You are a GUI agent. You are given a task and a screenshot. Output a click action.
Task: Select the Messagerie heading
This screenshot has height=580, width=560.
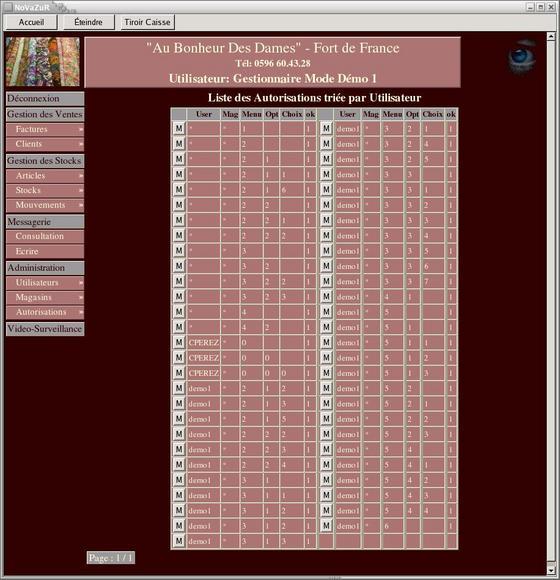pyautogui.click(x=45, y=222)
